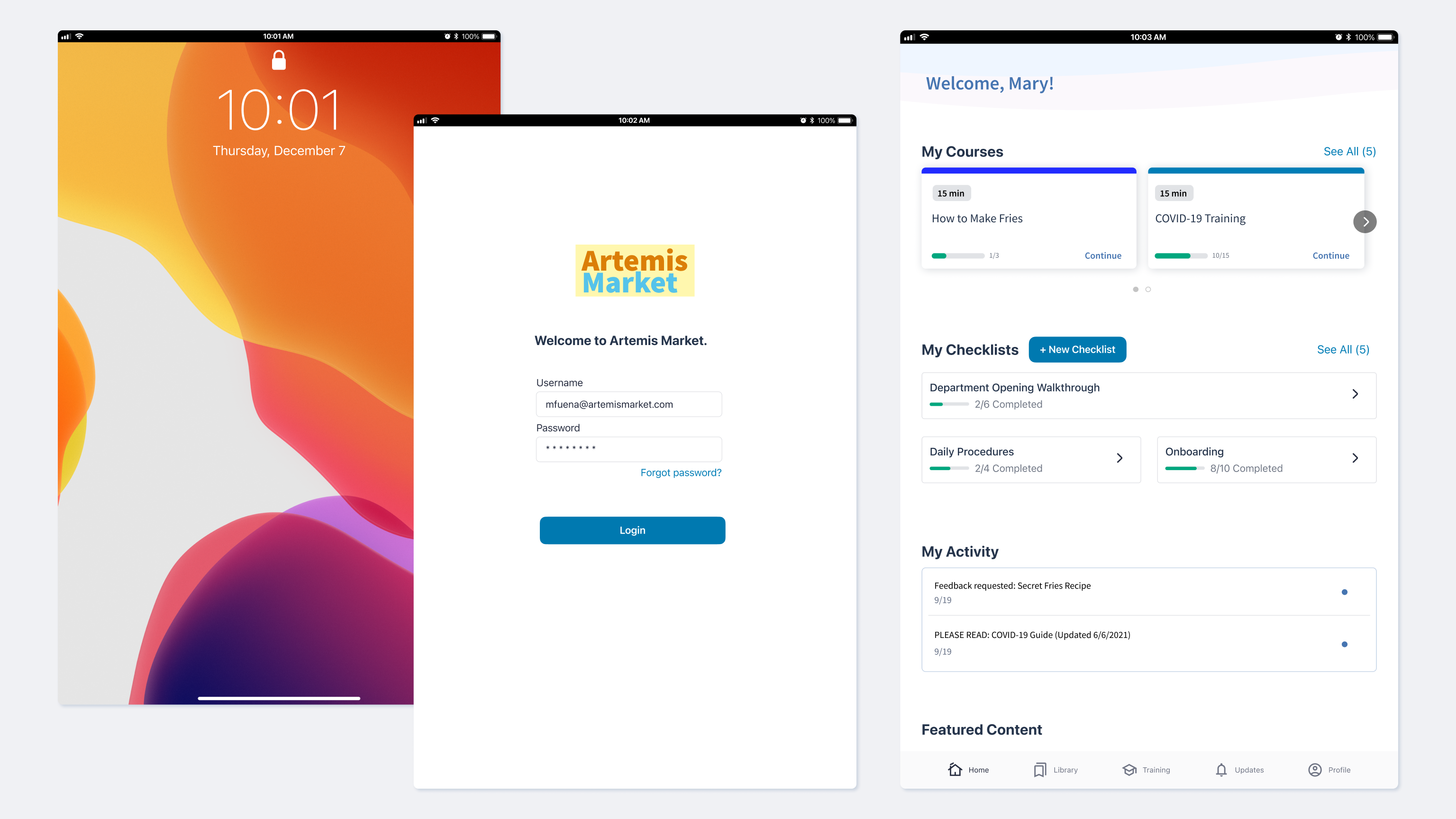Continue the How to Make Fries course
Viewport: 1456px width, 819px height.
point(1103,255)
